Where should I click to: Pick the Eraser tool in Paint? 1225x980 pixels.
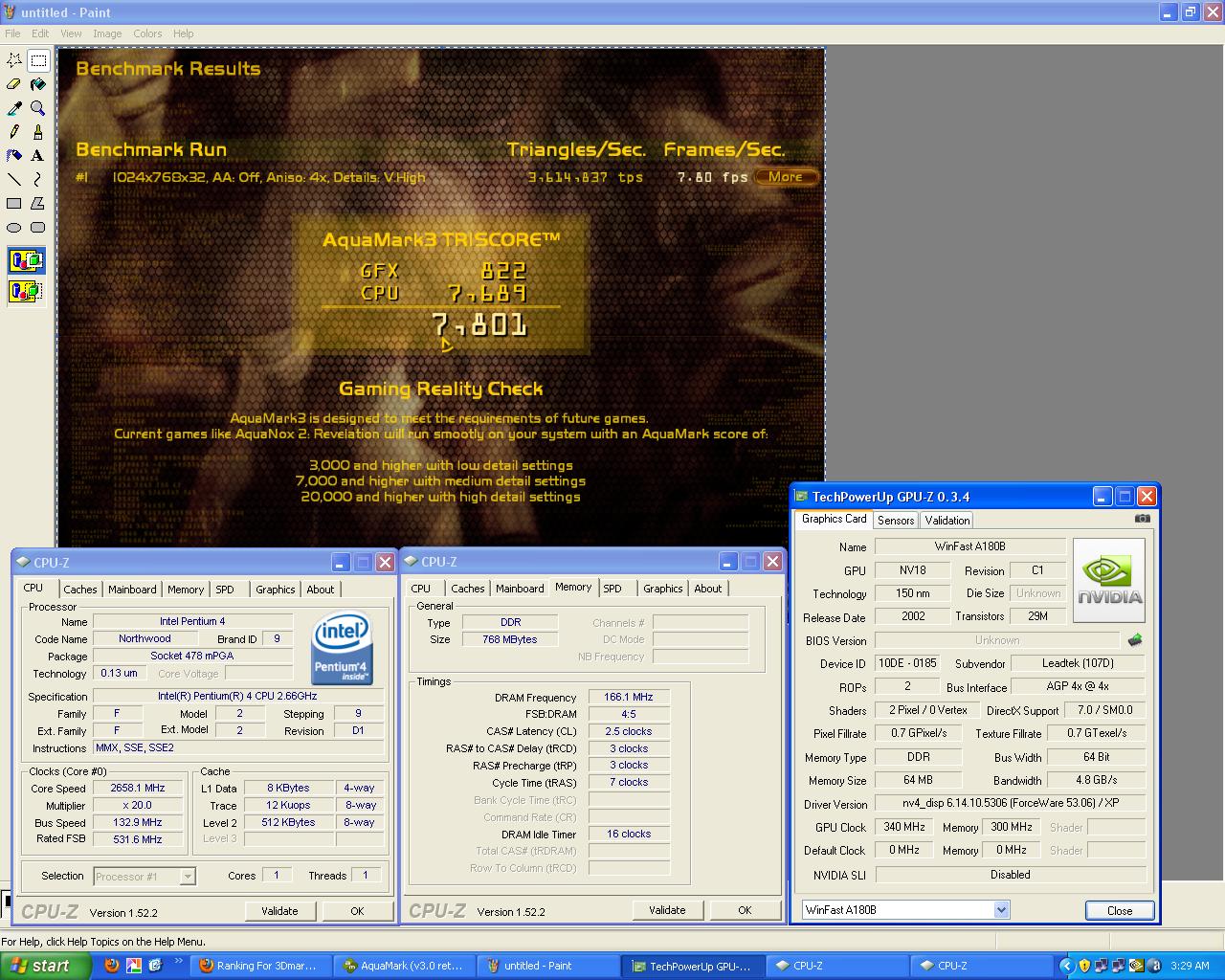14,84
